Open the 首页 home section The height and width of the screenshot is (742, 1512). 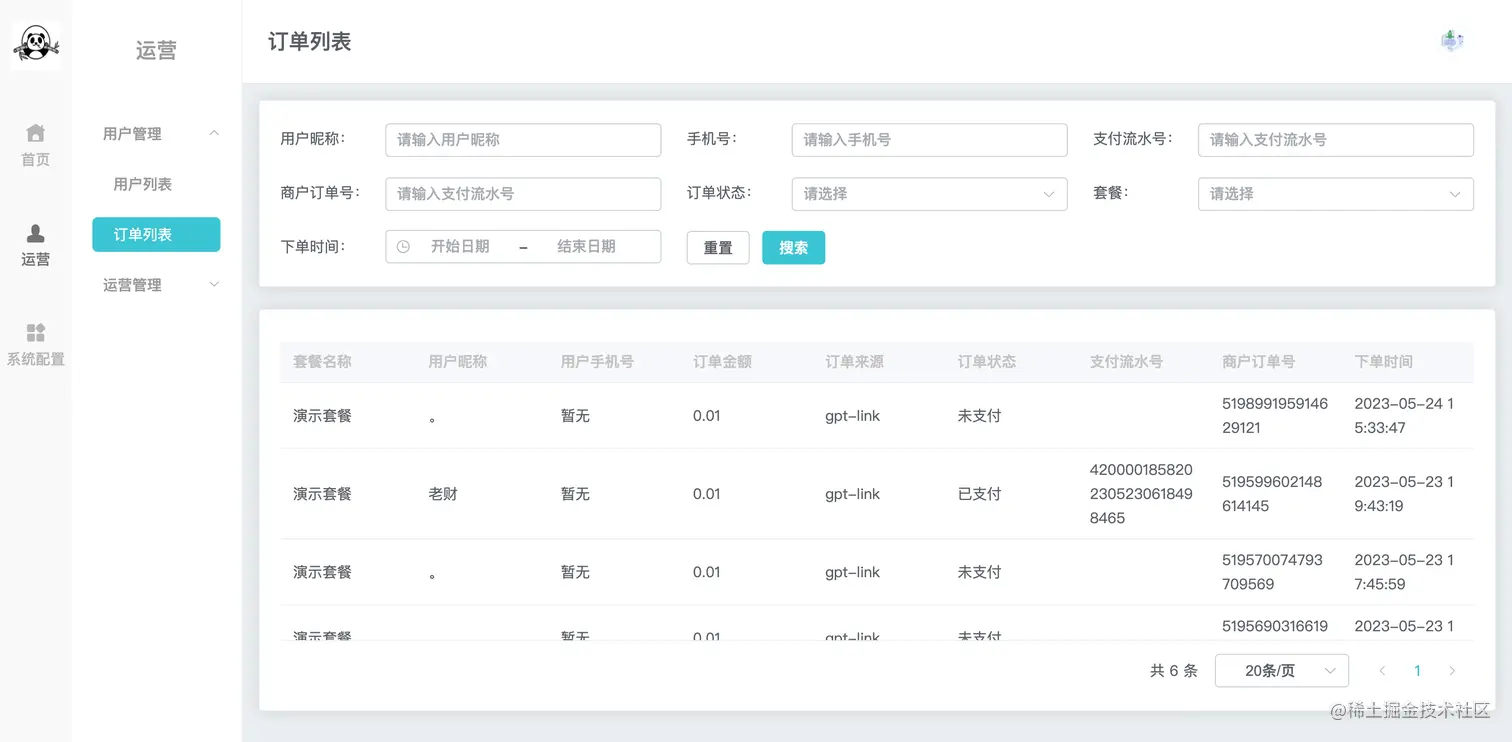coord(36,145)
